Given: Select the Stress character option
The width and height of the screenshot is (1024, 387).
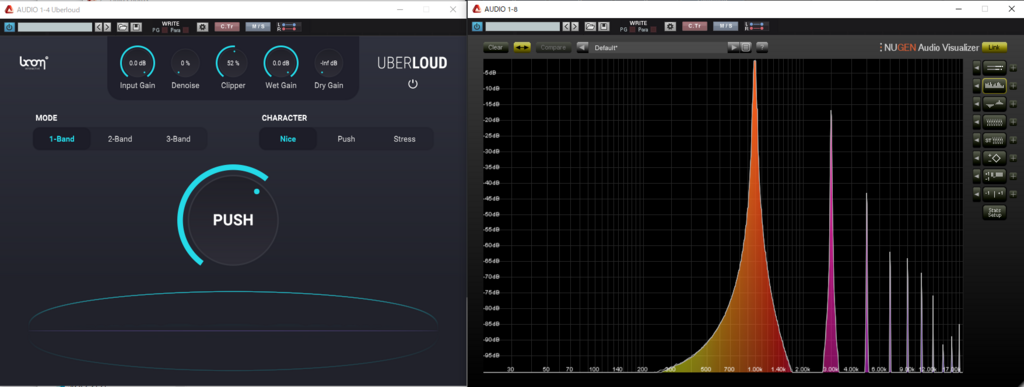Looking at the screenshot, I should click(x=404, y=139).
